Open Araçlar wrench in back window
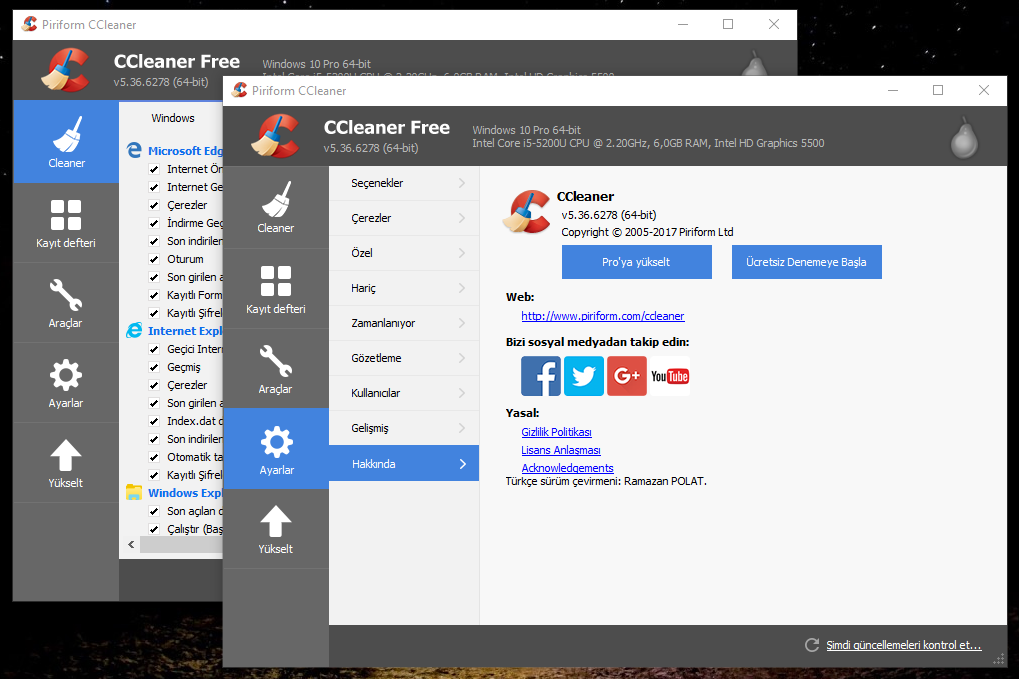The image size is (1019, 679). (66, 303)
